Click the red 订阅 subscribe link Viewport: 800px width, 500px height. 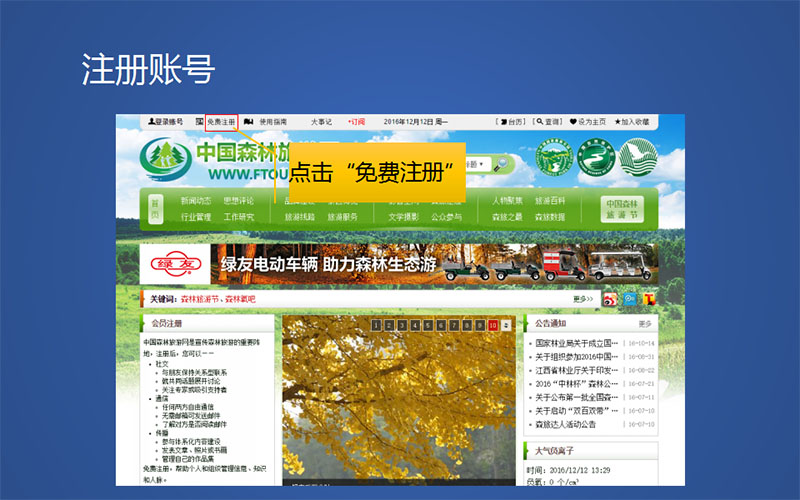pyautogui.click(x=357, y=122)
